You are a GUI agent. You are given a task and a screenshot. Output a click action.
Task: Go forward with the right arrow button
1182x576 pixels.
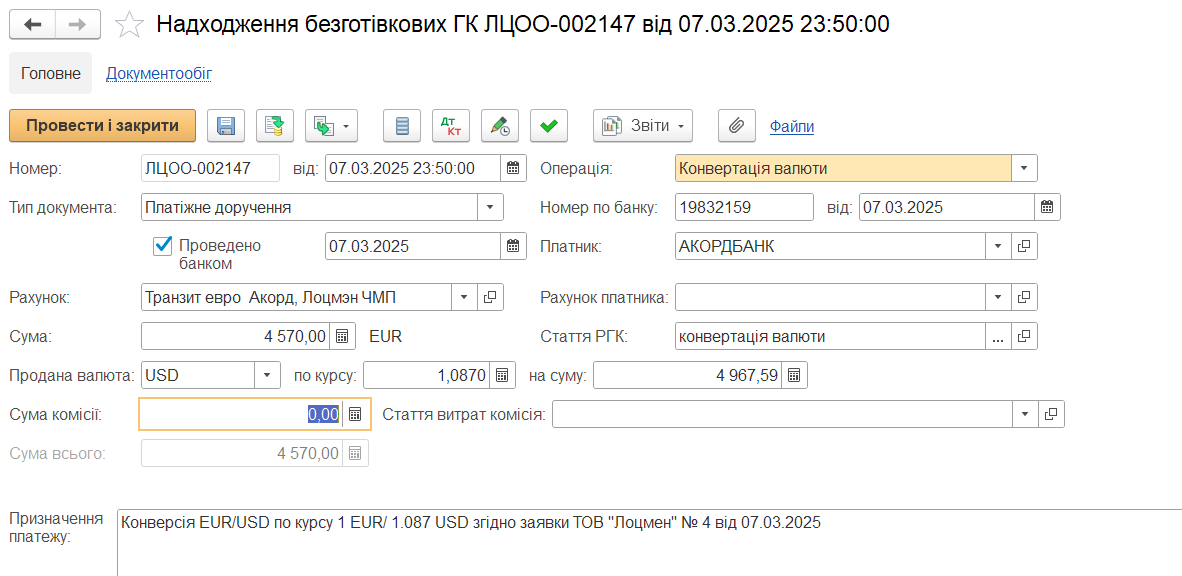click(x=78, y=25)
